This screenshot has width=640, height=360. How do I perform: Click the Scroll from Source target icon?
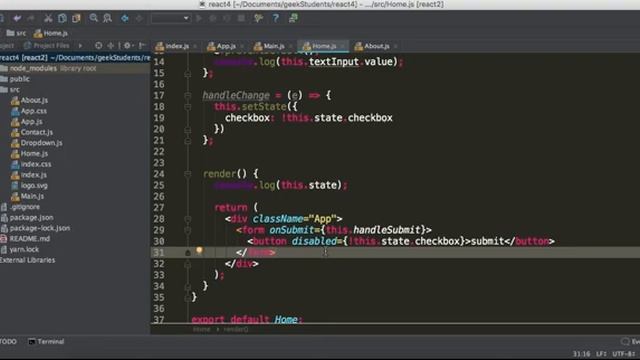click(98, 46)
